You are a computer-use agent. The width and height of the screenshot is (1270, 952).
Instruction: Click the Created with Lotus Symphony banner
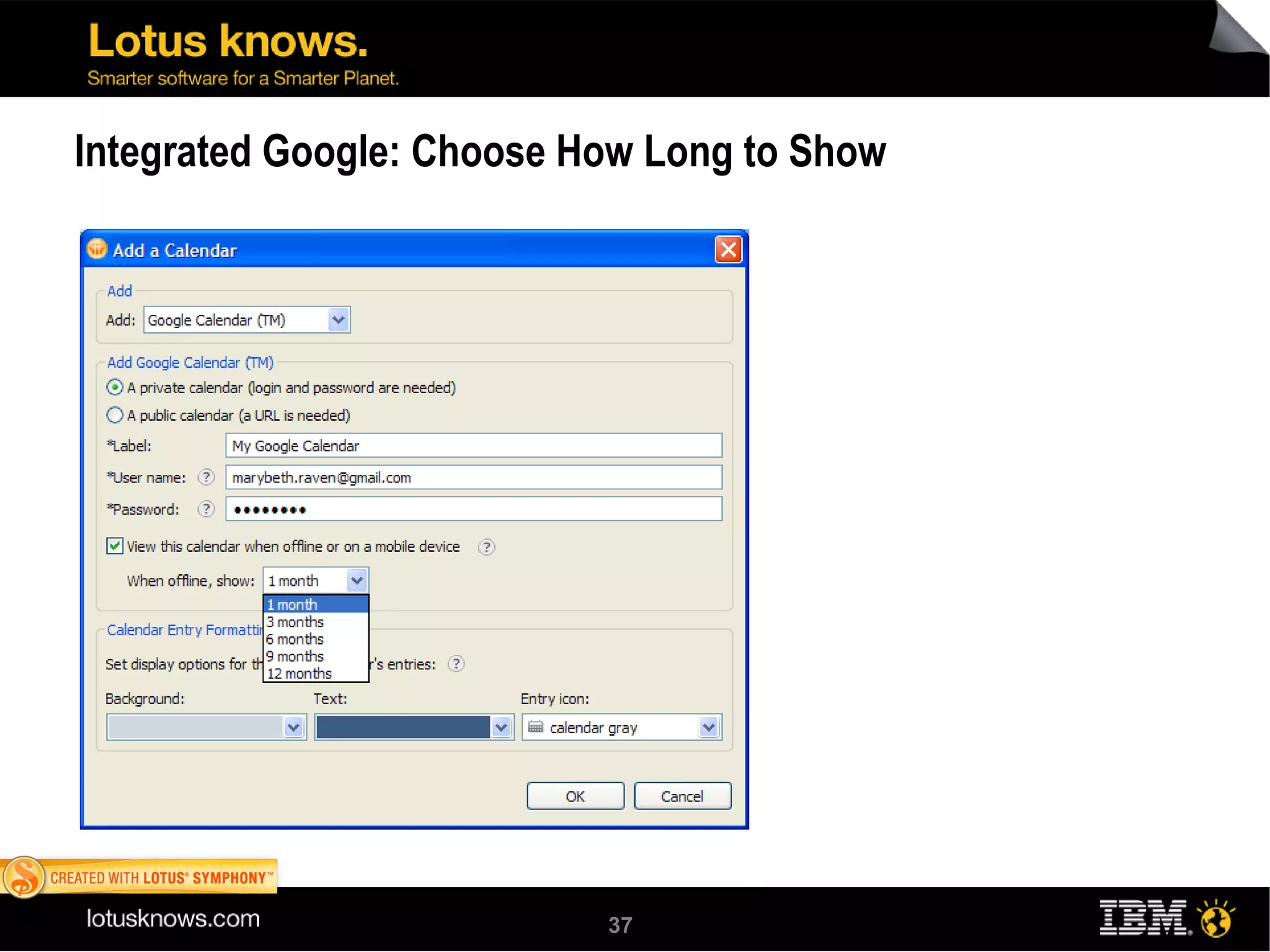tap(140, 877)
